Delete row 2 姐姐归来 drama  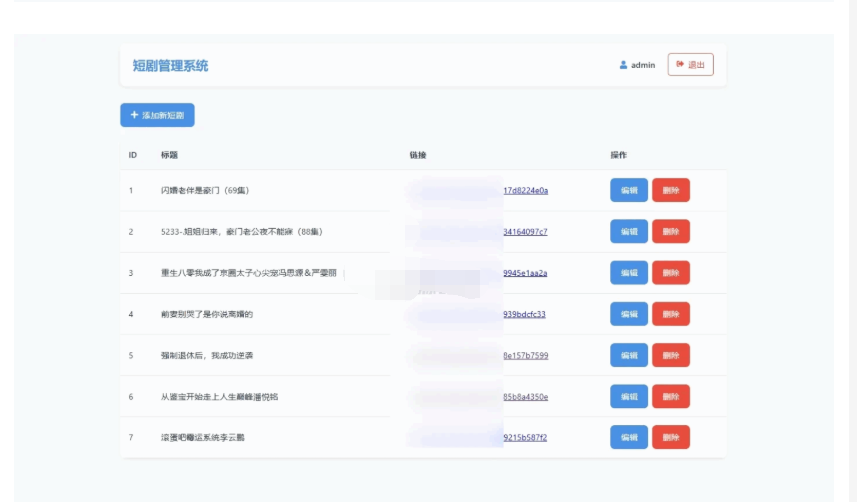(x=671, y=231)
